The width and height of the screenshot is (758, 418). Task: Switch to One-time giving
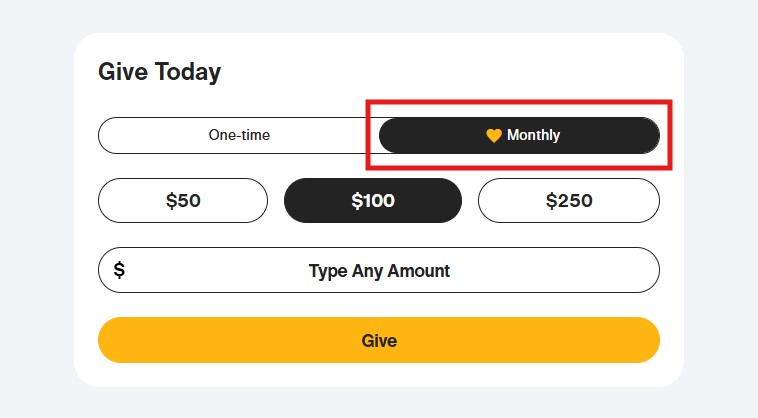coord(238,135)
